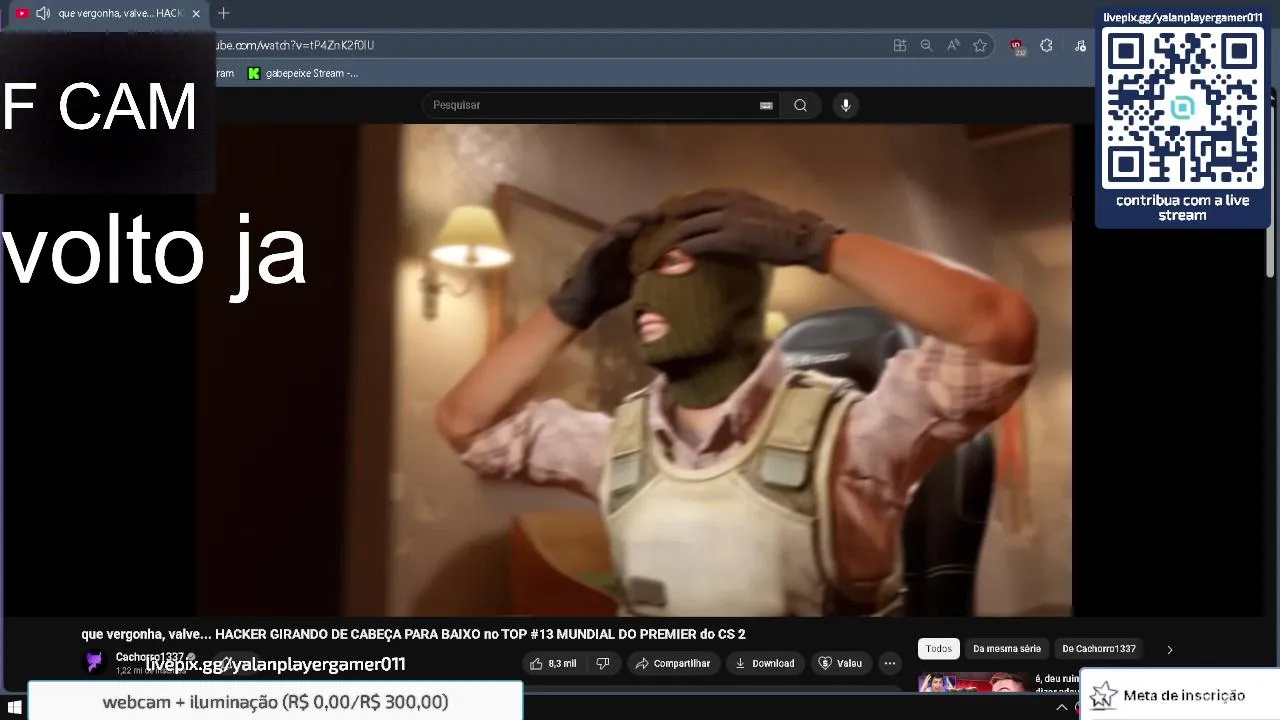Open the red extension with 232 badge

[1017, 46]
